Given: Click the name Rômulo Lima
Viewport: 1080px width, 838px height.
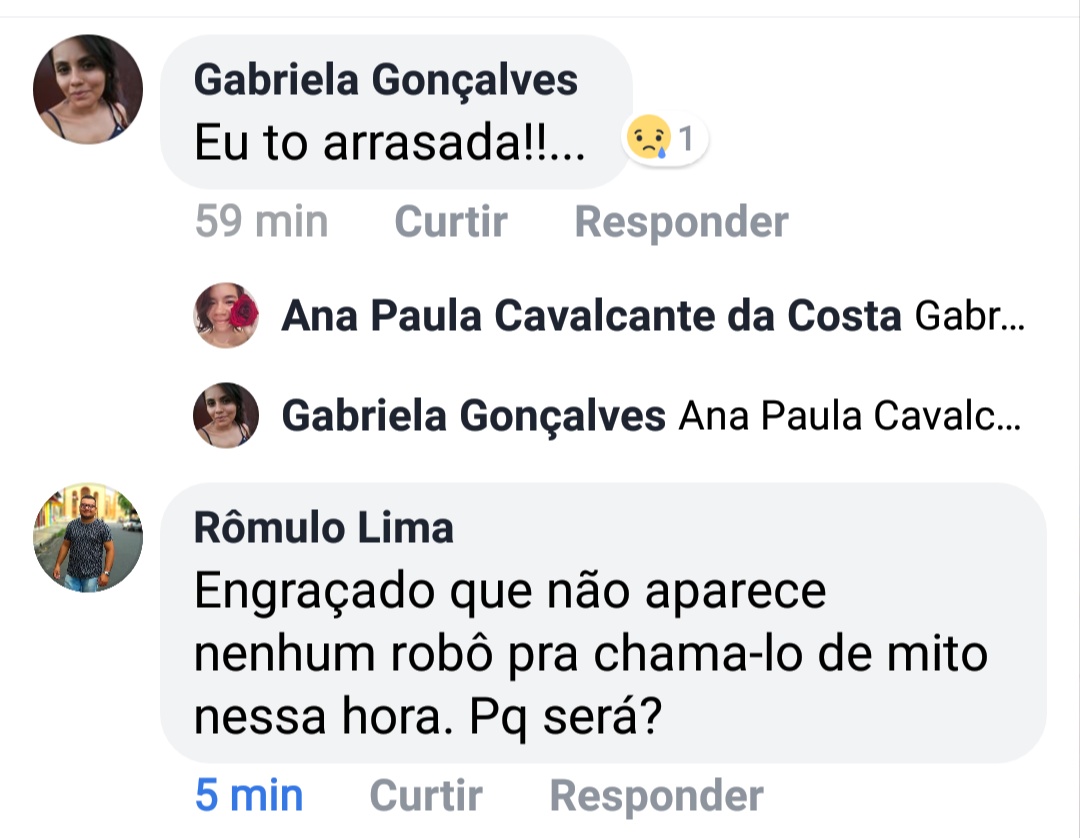Looking at the screenshot, I should pos(323,527).
